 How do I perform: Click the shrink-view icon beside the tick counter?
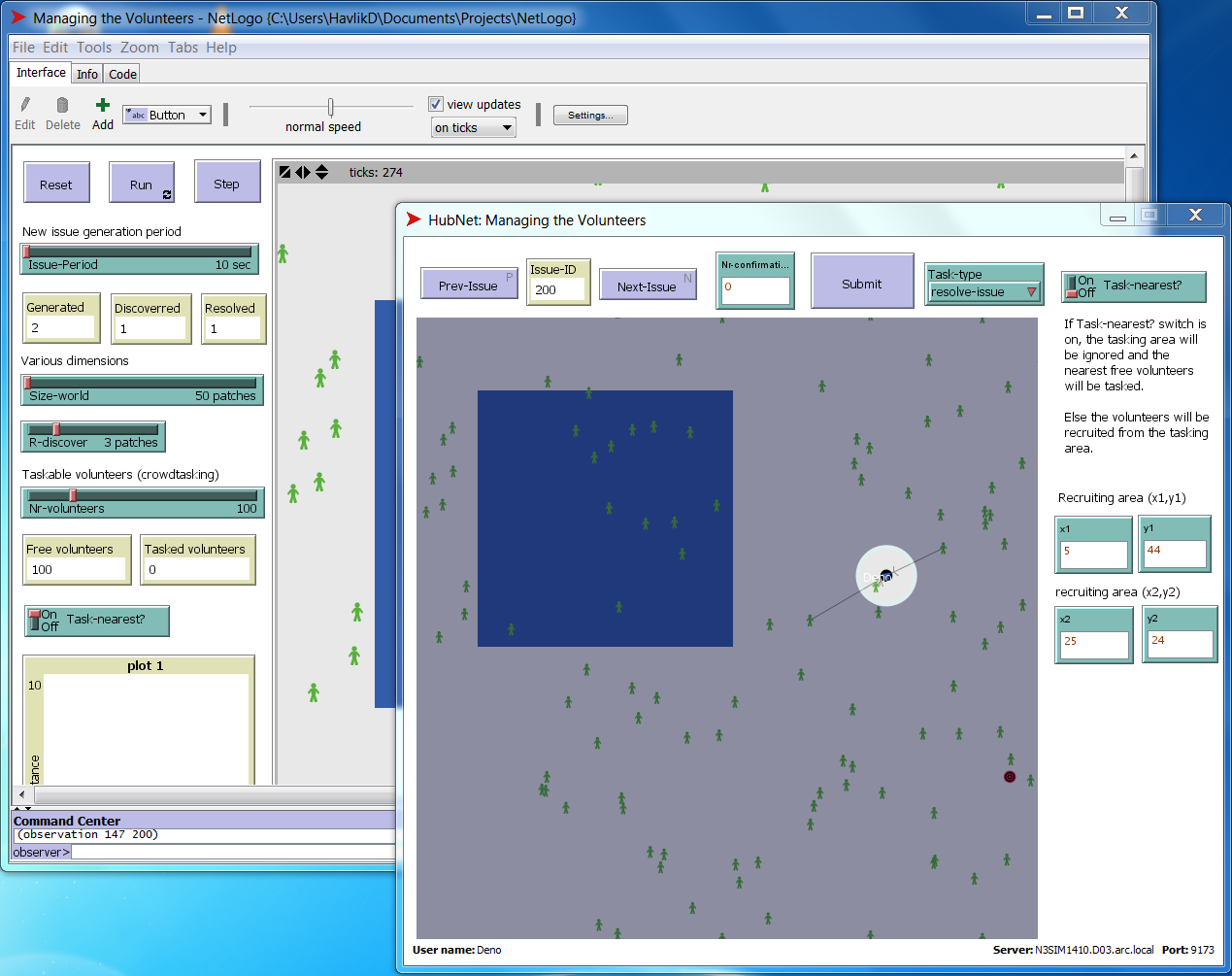pyautogui.click(x=284, y=172)
